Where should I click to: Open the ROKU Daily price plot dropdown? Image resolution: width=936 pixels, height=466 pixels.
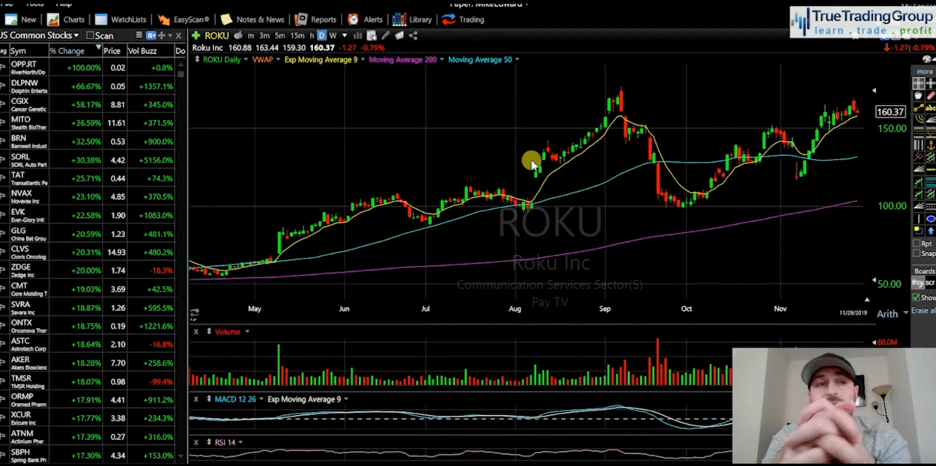click(246, 60)
